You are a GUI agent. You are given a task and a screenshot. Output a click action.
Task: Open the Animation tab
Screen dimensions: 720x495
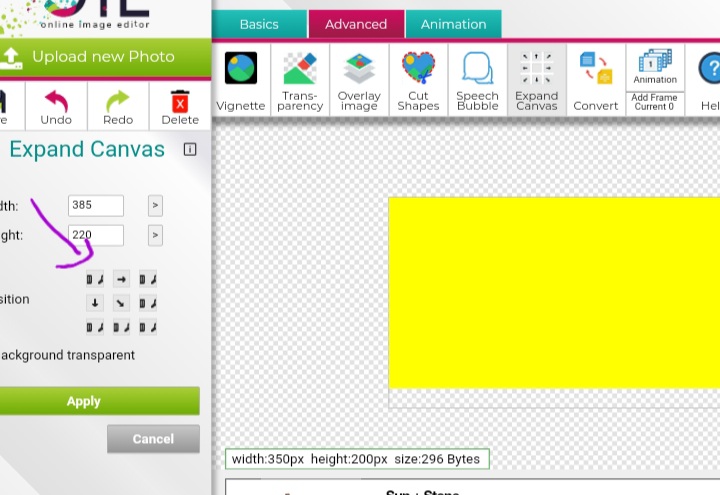(x=453, y=24)
